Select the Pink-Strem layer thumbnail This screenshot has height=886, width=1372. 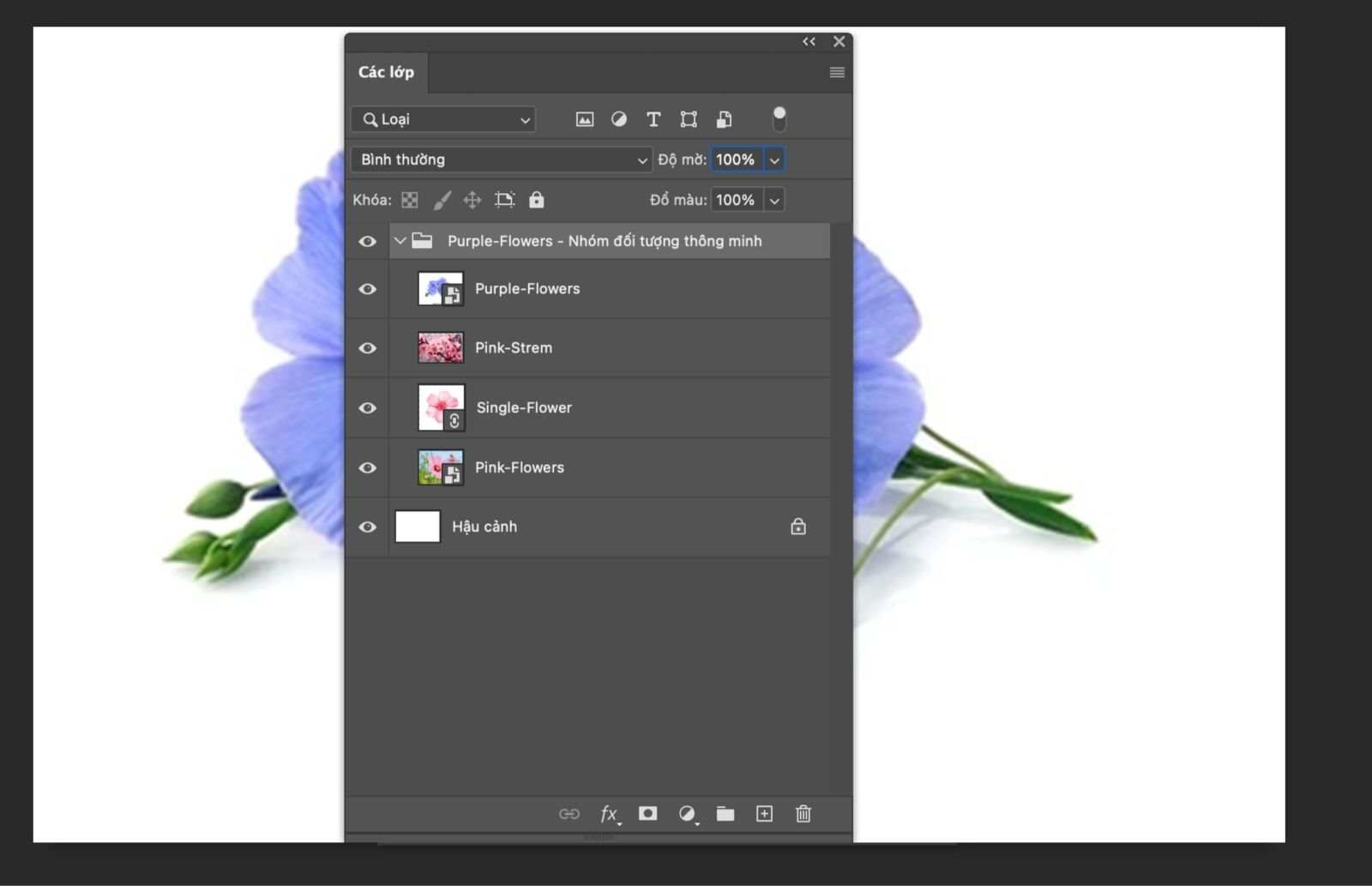coord(441,348)
